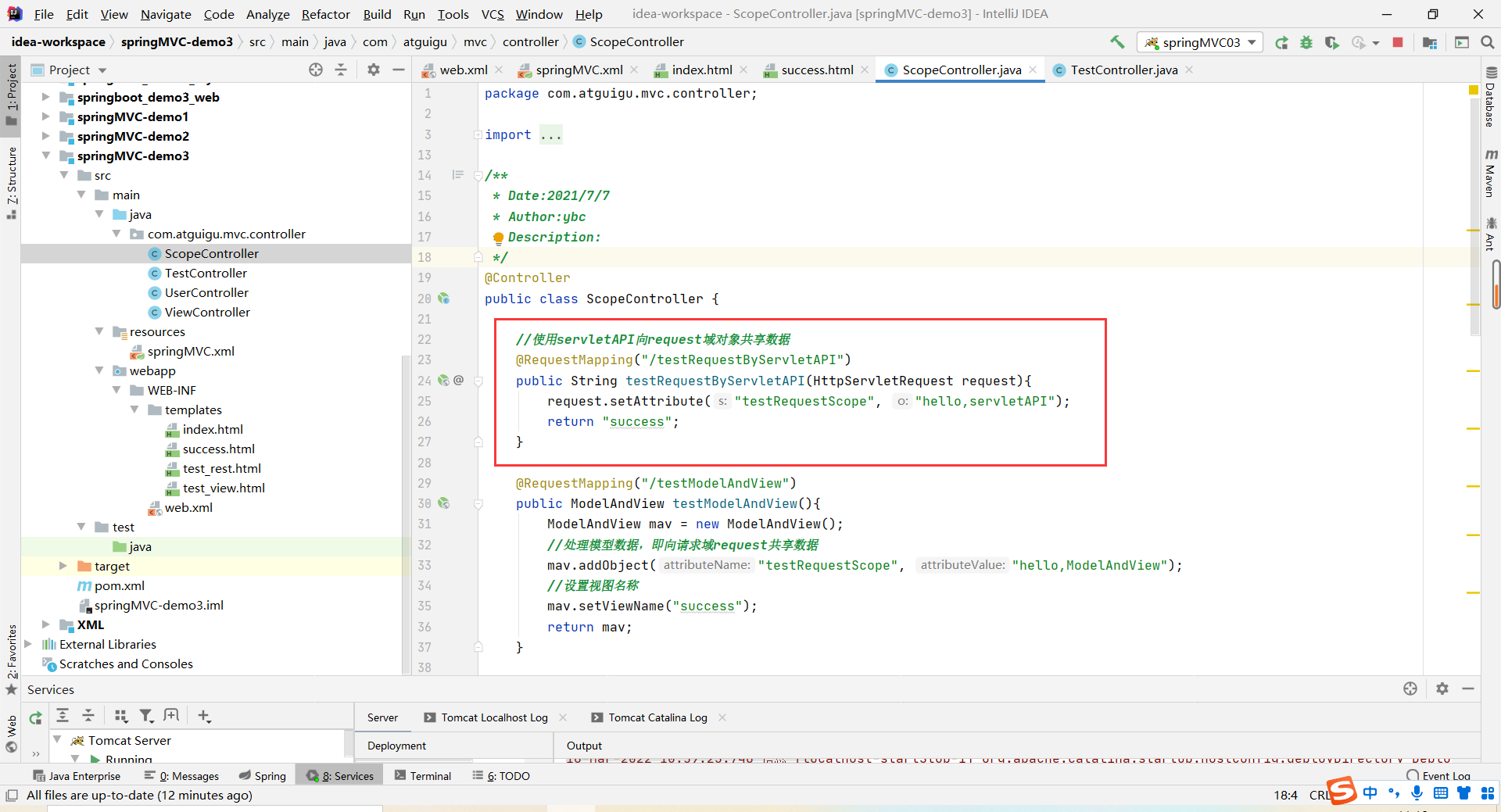The height and width of the screenshot is (812, 1501).
Task: Click the Build project hammer icon
Action: (1117, 42)
